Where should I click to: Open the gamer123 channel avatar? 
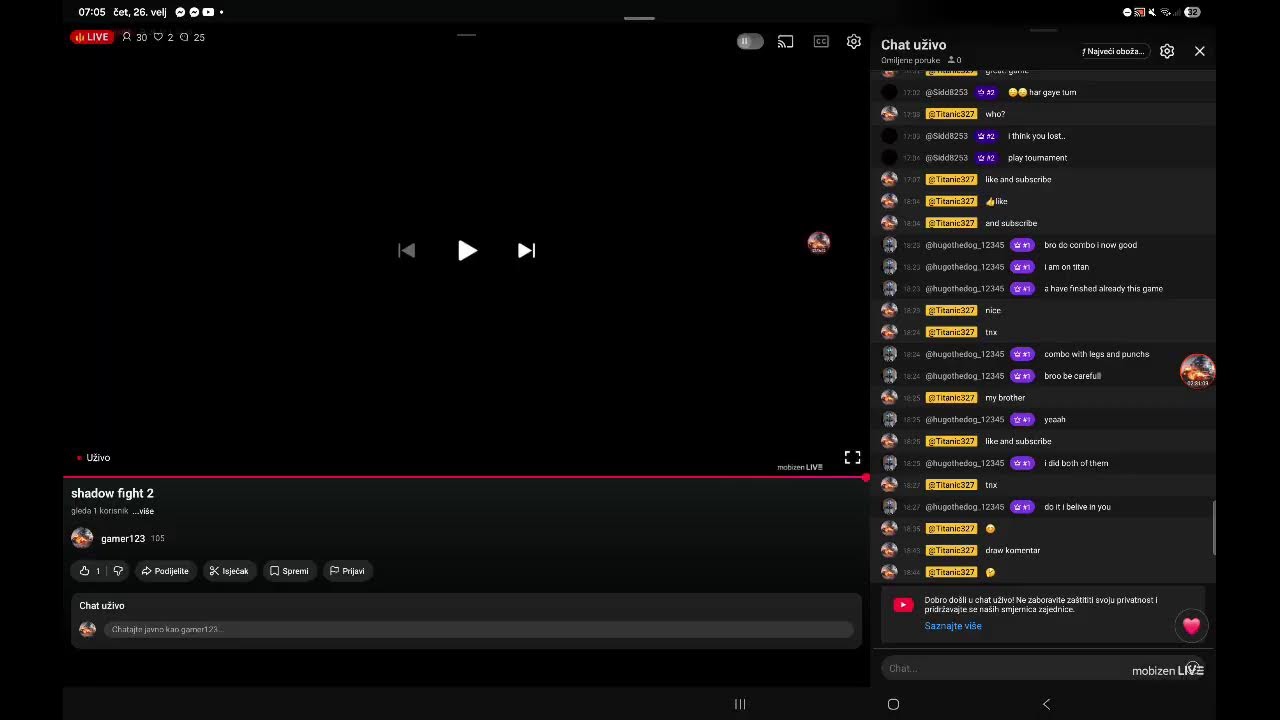82,538
